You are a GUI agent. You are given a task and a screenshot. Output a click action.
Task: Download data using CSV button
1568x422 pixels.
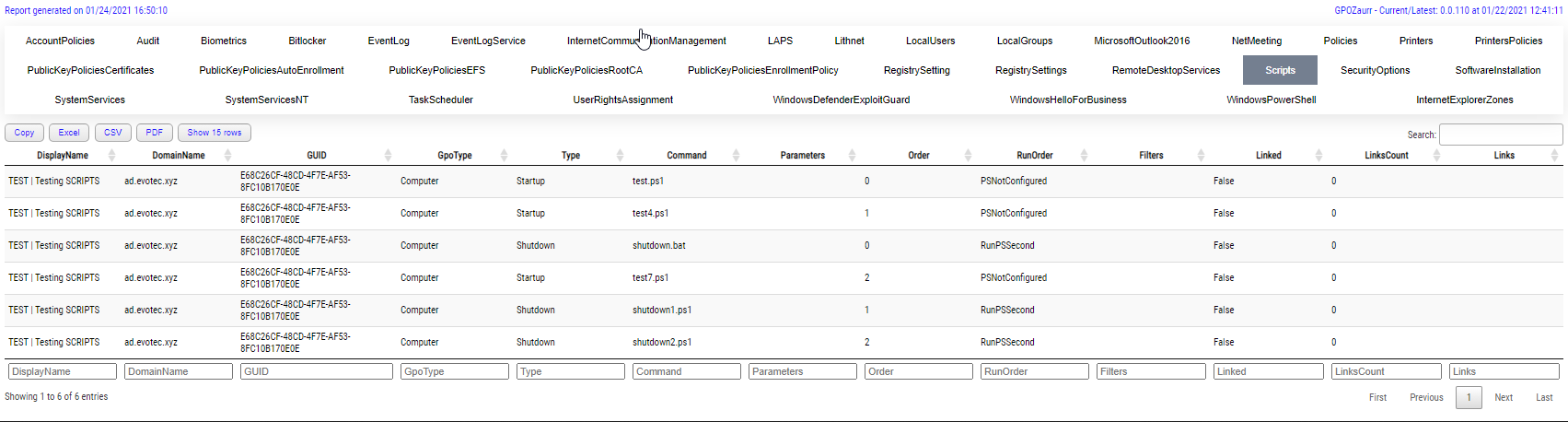112,133
